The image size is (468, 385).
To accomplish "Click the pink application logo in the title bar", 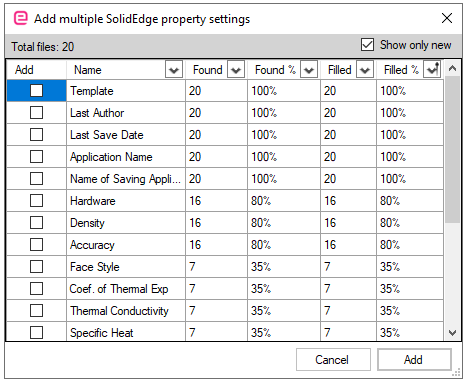I will coord(21,18).
